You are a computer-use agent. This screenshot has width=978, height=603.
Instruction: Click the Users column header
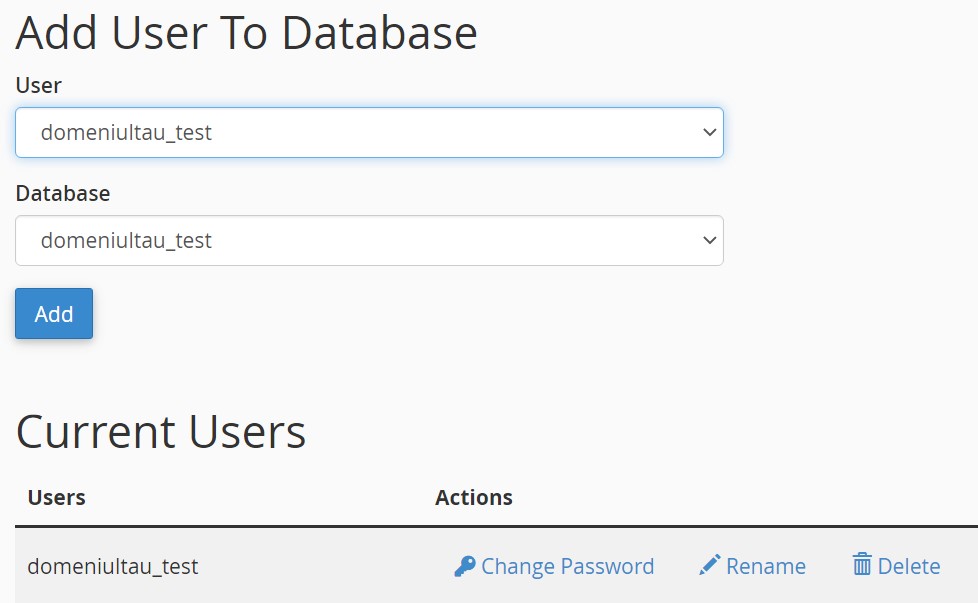57,498
